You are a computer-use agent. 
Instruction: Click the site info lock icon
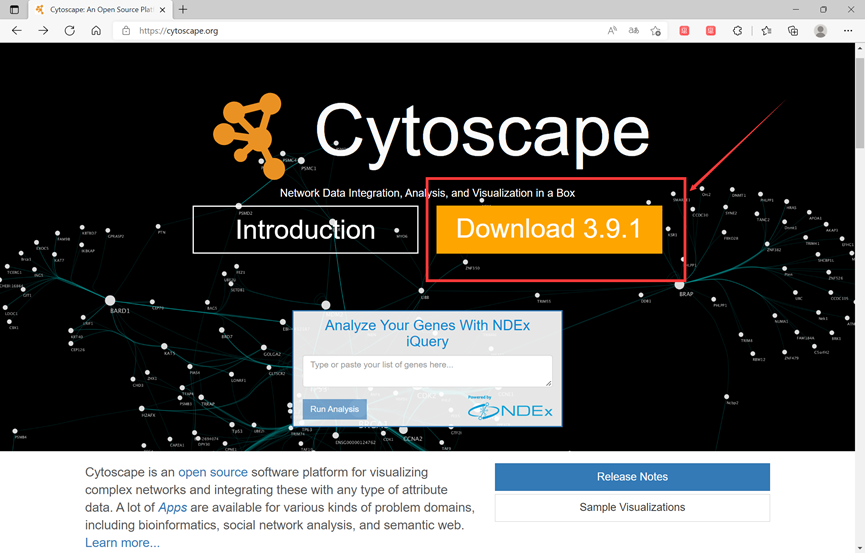[x=126, y=31]
